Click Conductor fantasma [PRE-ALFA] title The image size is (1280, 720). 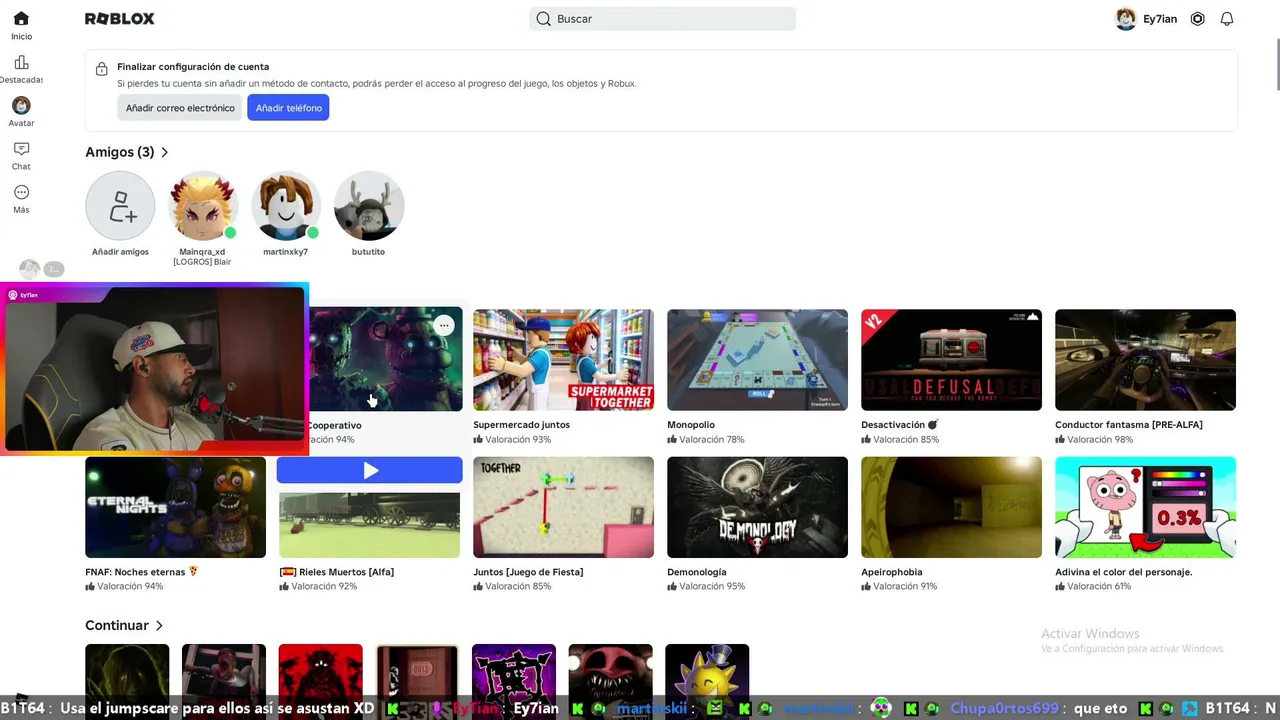tap(1129, 425)
